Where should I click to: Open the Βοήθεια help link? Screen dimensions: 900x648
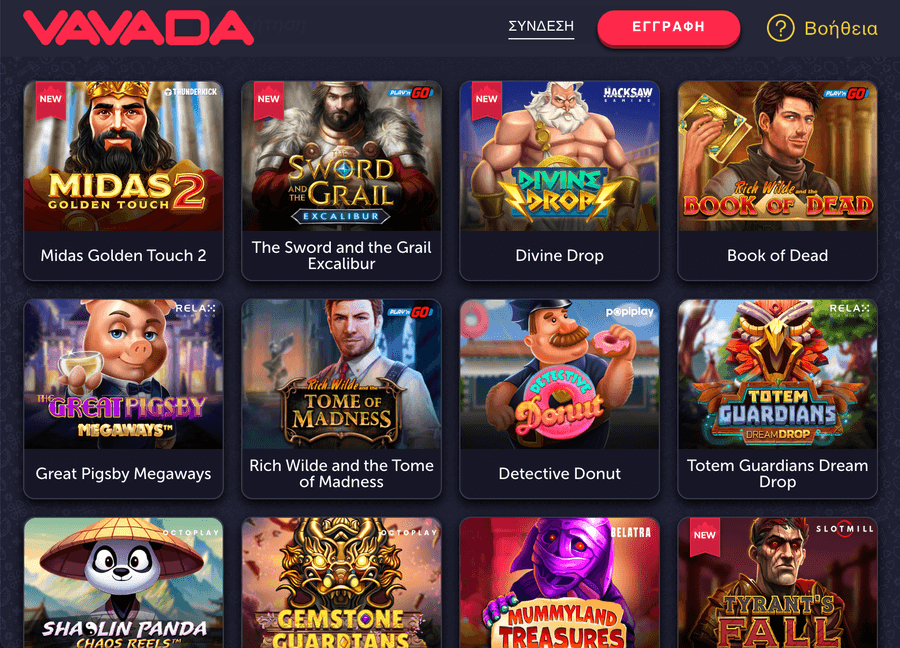tap(841, 28)
